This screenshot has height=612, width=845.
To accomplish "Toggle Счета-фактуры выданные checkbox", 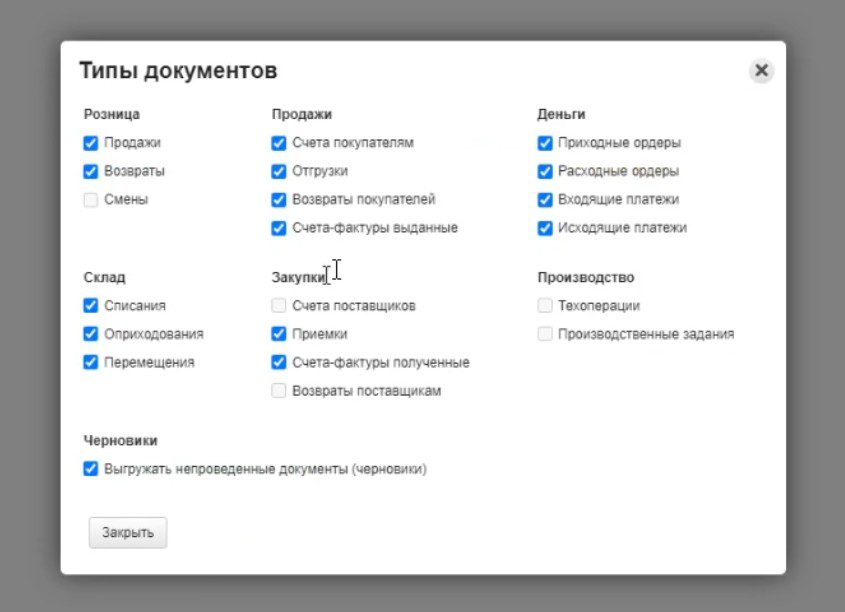I will tap(279, 228).
